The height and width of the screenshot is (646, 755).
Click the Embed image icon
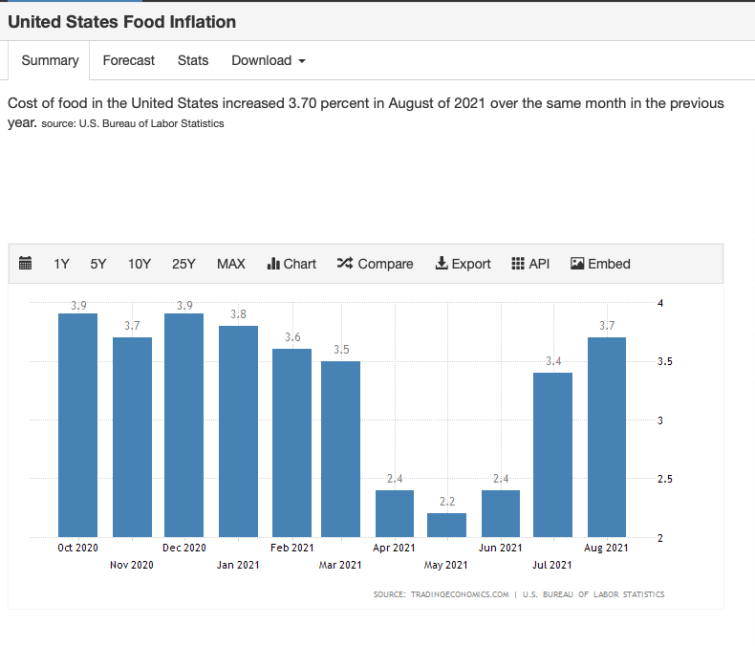[x=577, y=264]
